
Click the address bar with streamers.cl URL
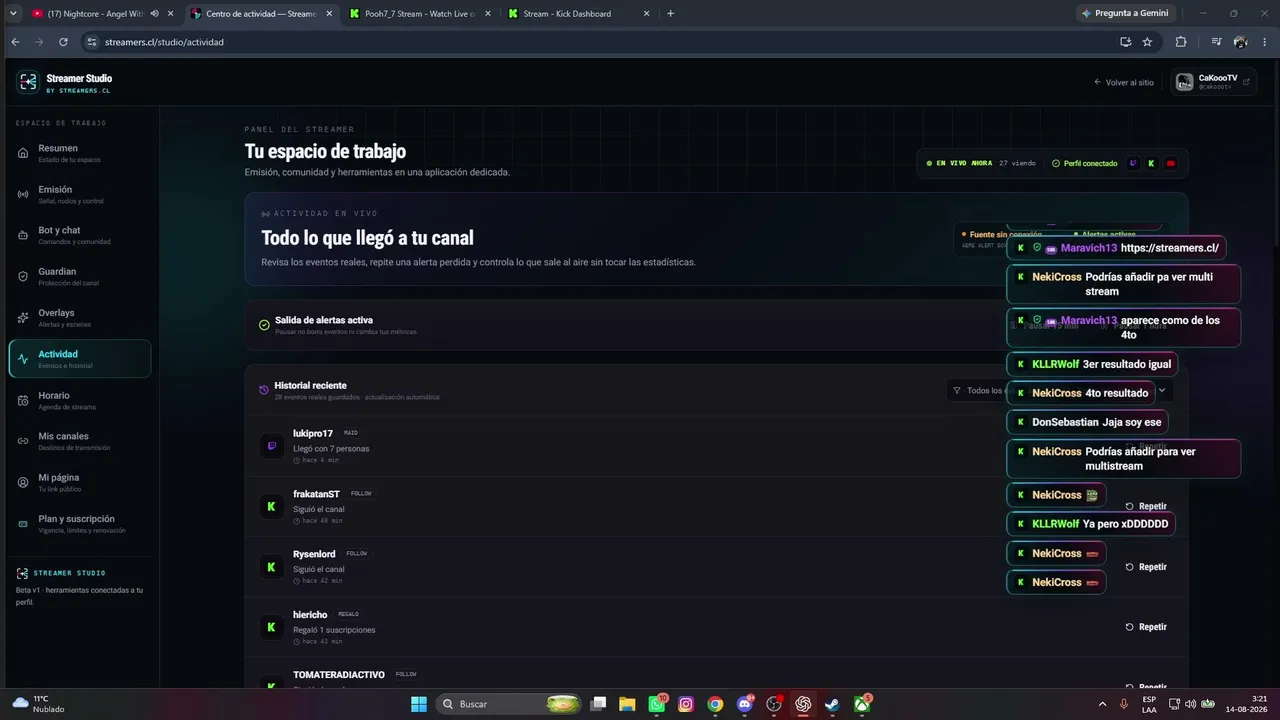600,42
